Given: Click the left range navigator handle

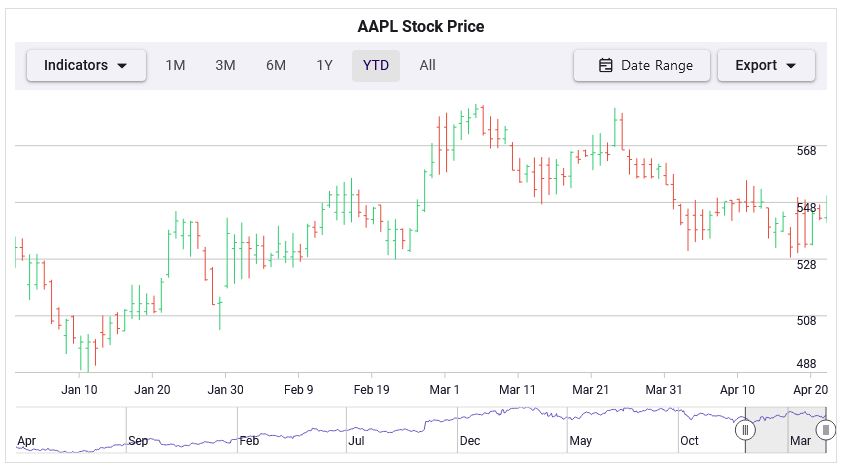Looking at the screenshot, I should pyautogui.click(x=745, y=430).
